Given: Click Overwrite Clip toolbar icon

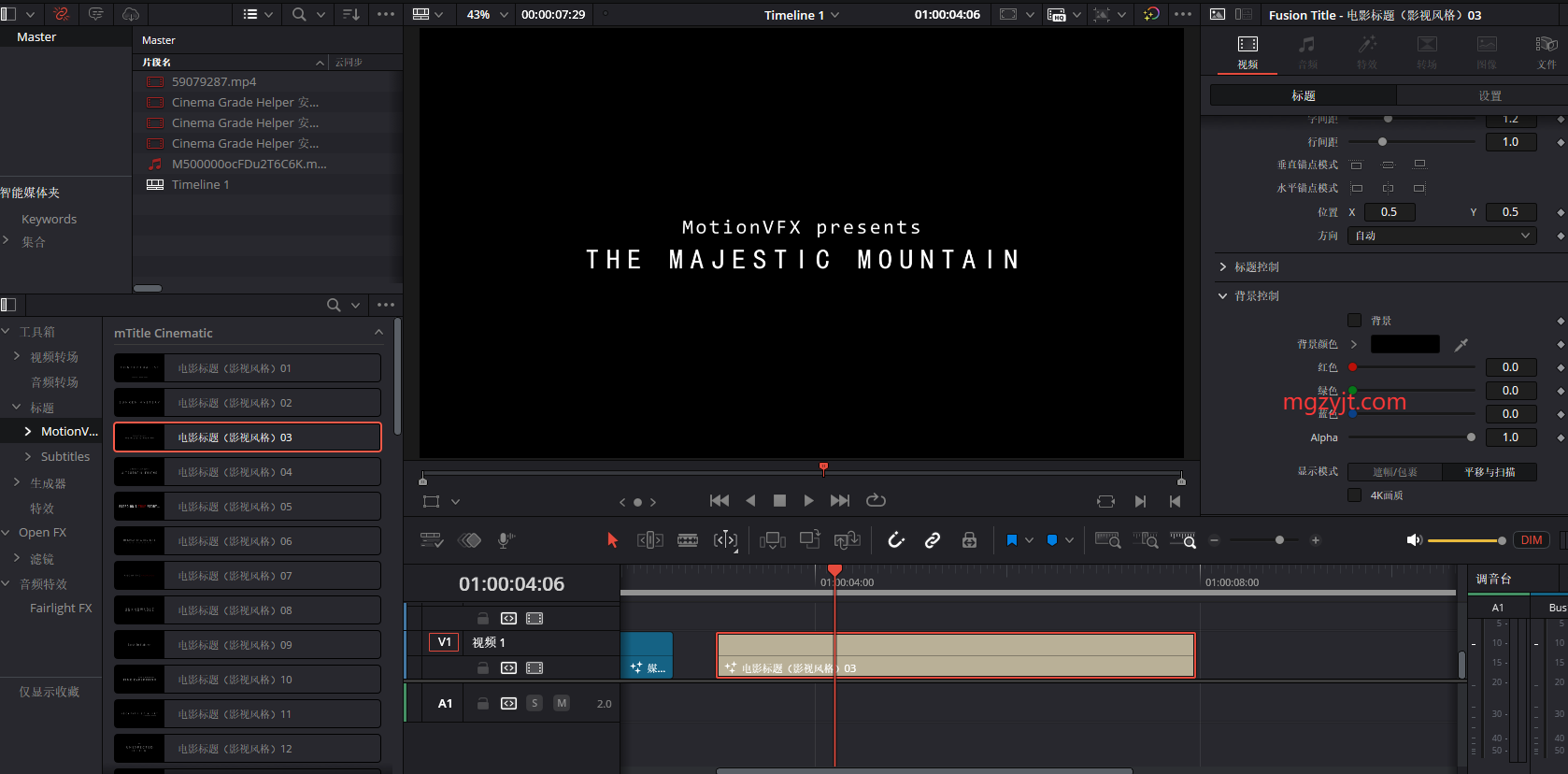Looking at the screenshot, I should click(810, 539).
